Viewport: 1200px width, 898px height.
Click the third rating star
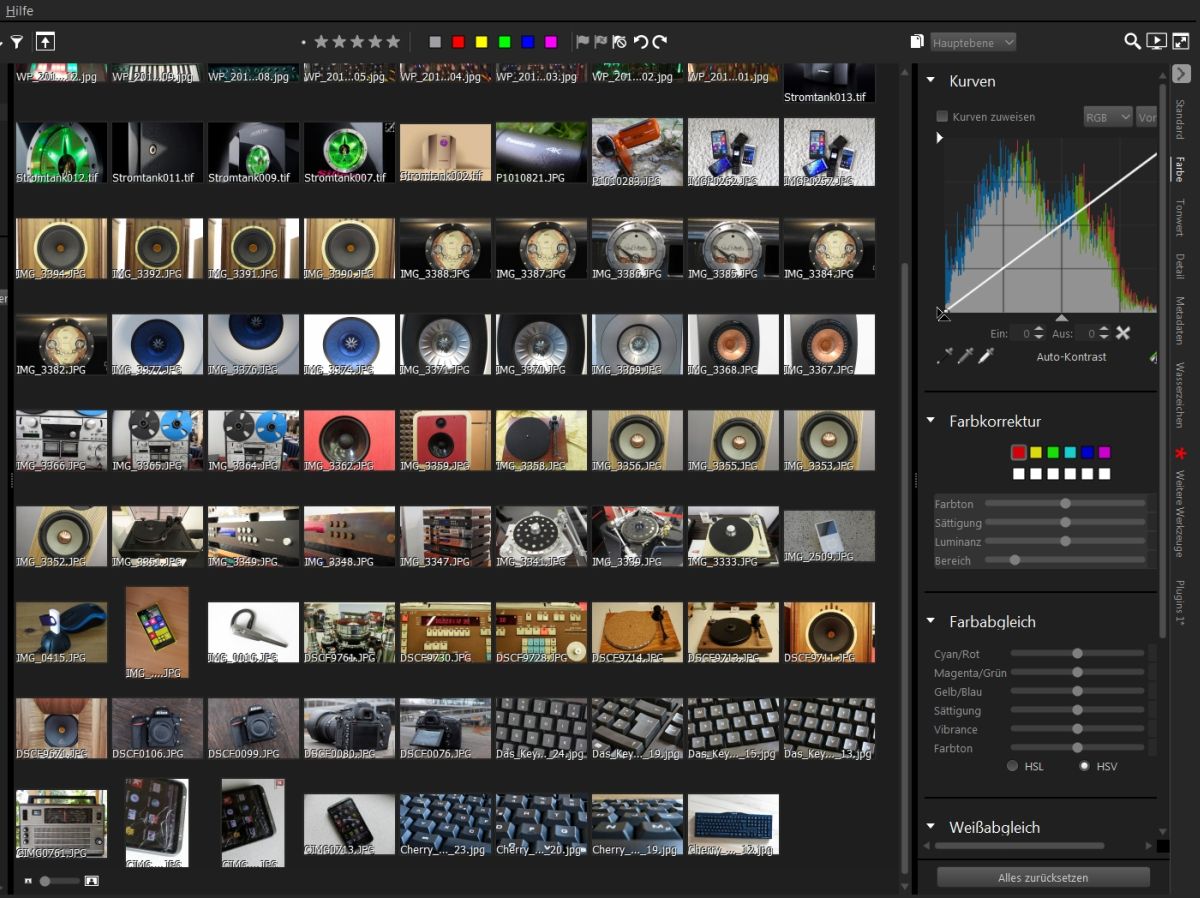pyautogui.click(x=357, y=42)
